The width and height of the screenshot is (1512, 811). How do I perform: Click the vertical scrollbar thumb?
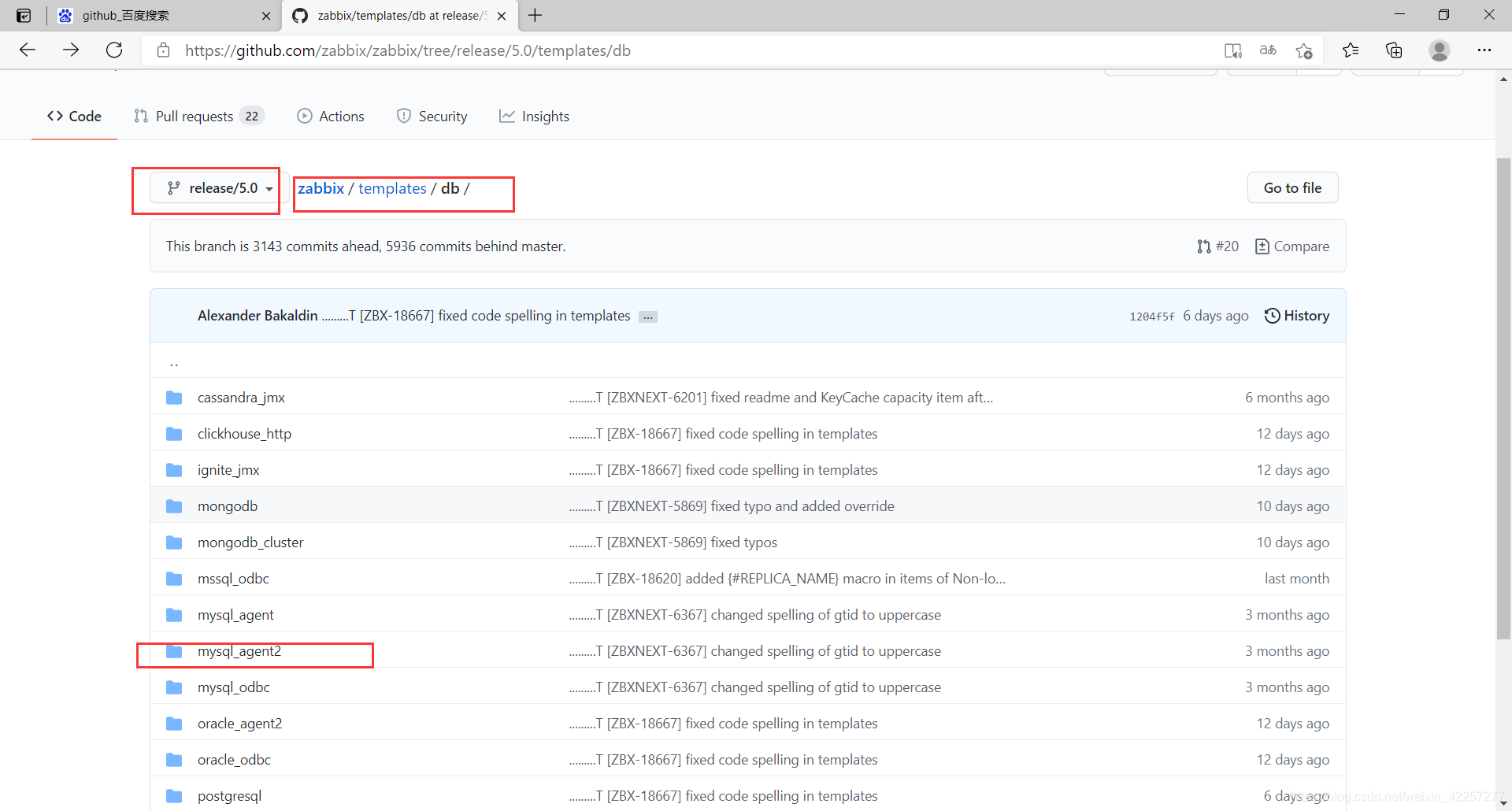pos(1503,398)
